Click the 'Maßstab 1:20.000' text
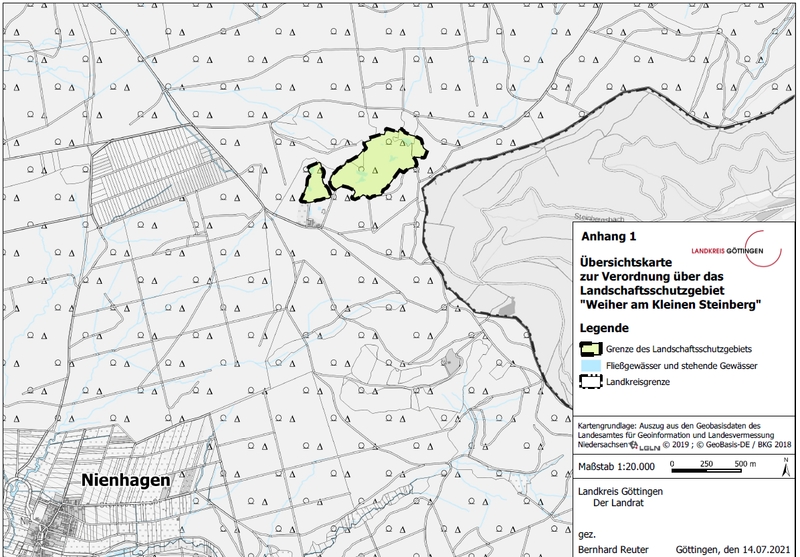 coord(618,464)
